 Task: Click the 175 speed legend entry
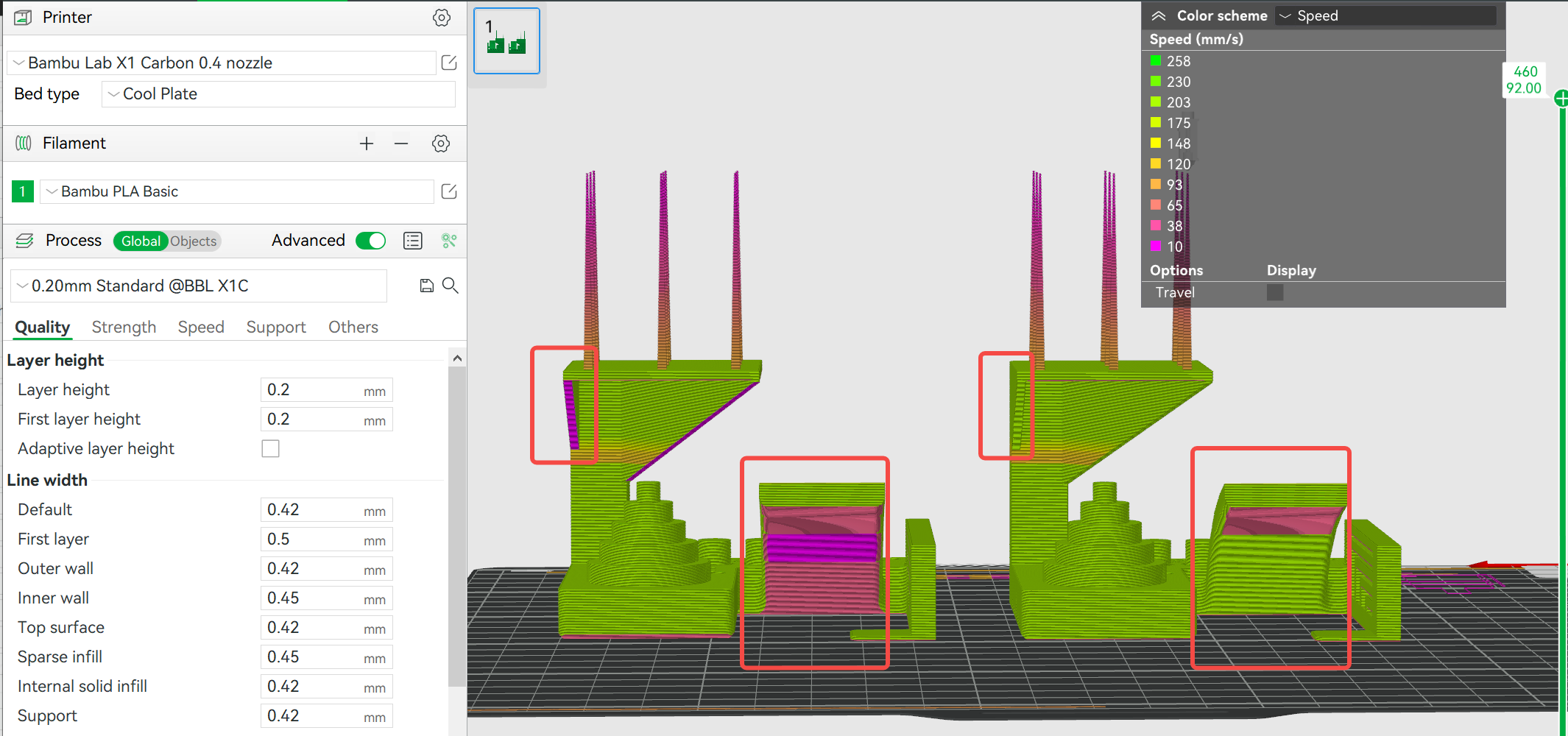1170,123
